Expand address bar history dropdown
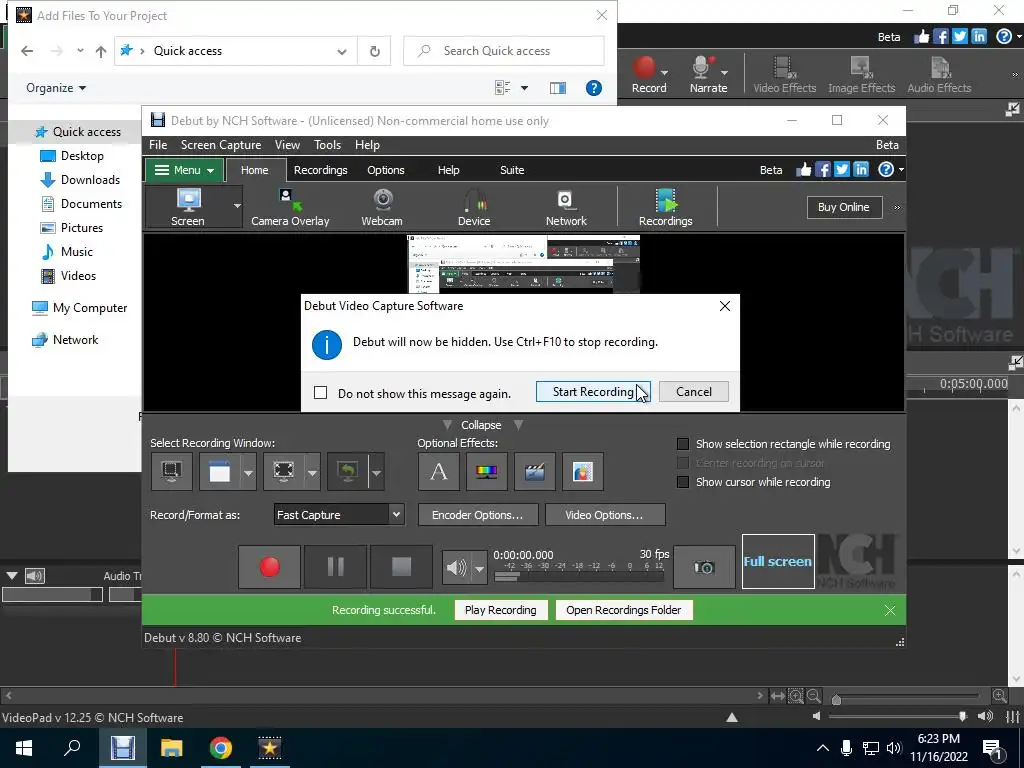 (x=342, y=51)
